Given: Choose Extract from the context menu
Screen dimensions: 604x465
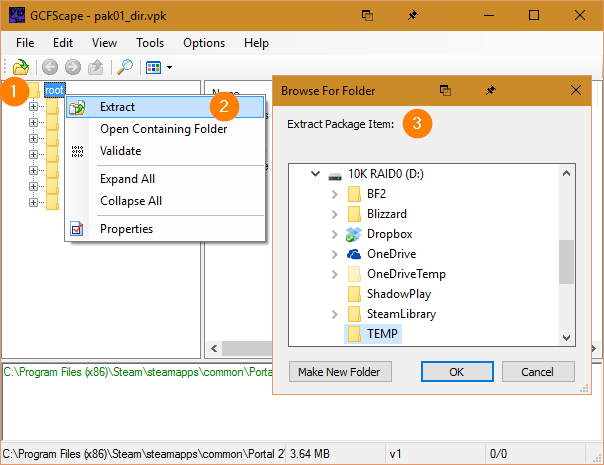Looking at the screenshot, I should pyautogui.click(x=165, y=107).
